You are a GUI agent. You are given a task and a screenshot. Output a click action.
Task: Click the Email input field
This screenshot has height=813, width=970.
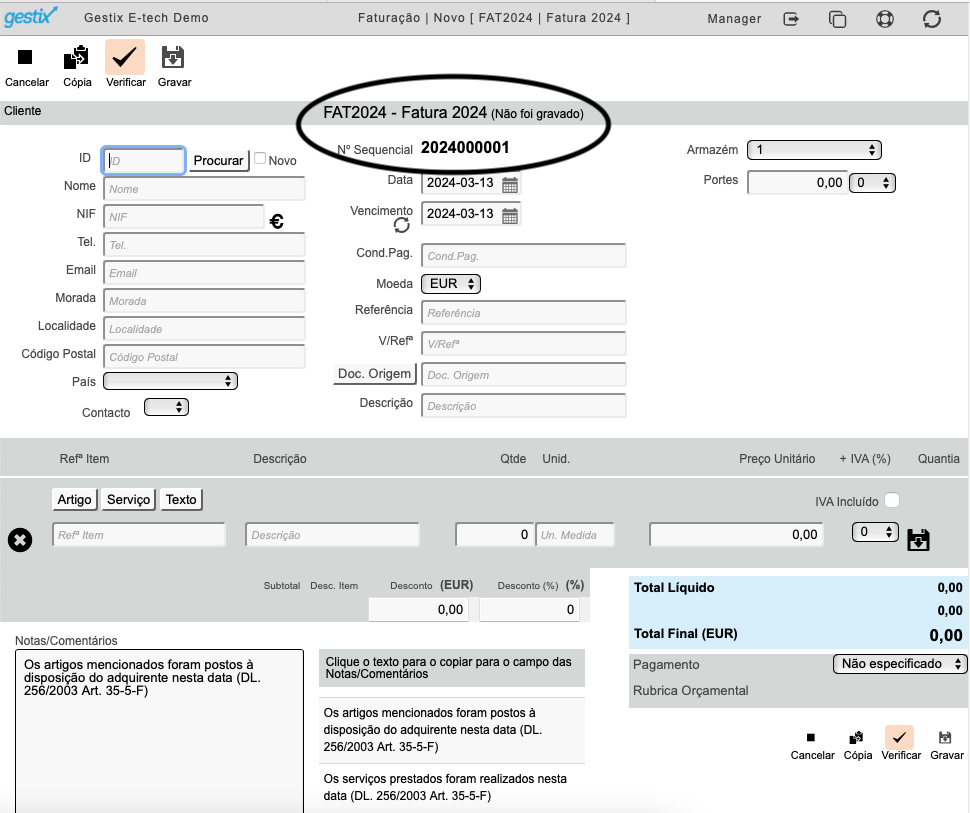pyautogui.click(x=204, y=273)
